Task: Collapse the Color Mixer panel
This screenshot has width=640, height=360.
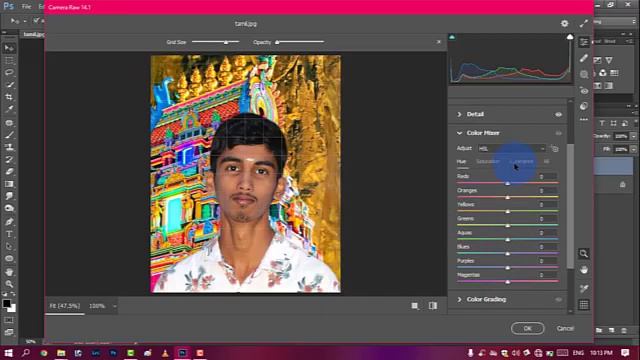Action: click(x=460, y=133)
